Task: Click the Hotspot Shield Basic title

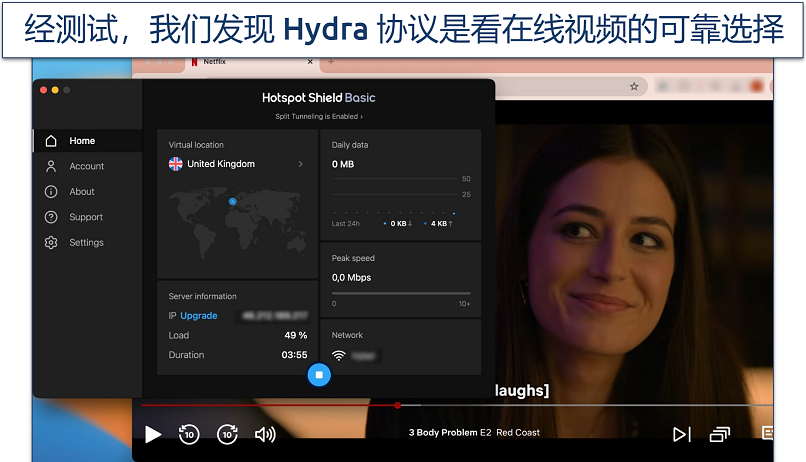Action: 319,98
